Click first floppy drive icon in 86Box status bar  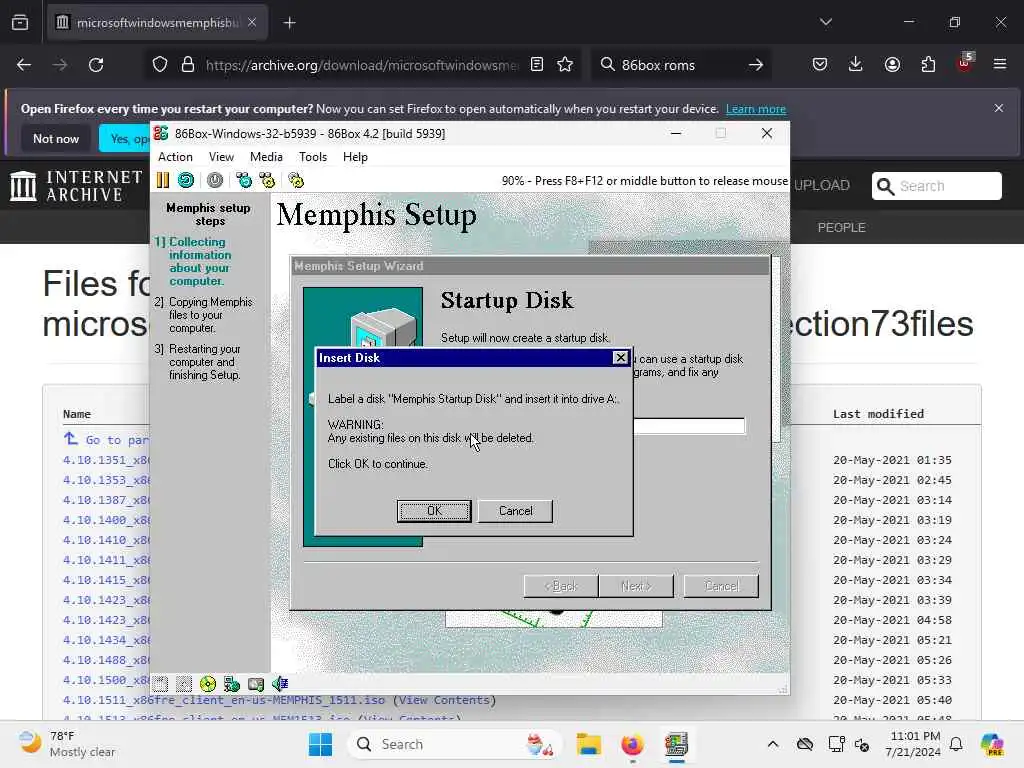pyautogui.click(x=161, y=684)
